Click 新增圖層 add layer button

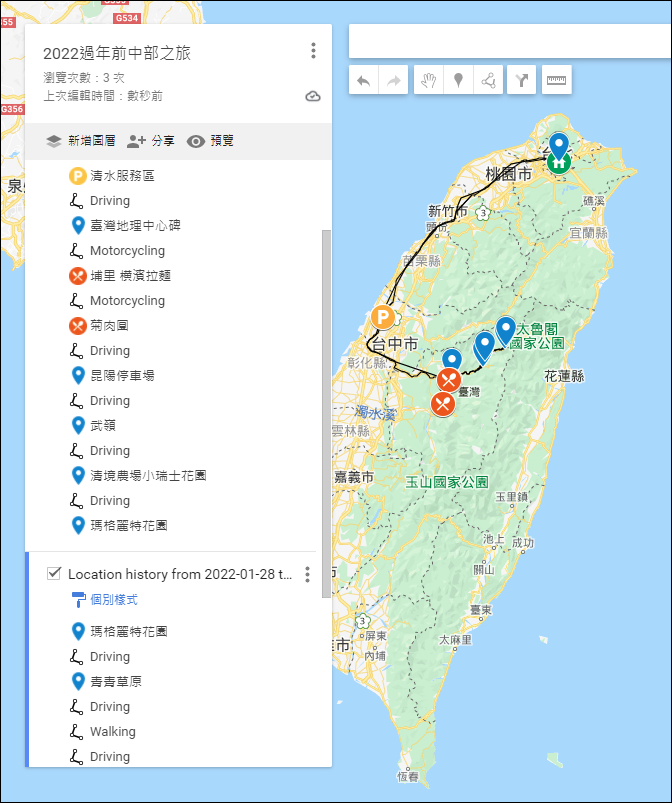(80, 141)
